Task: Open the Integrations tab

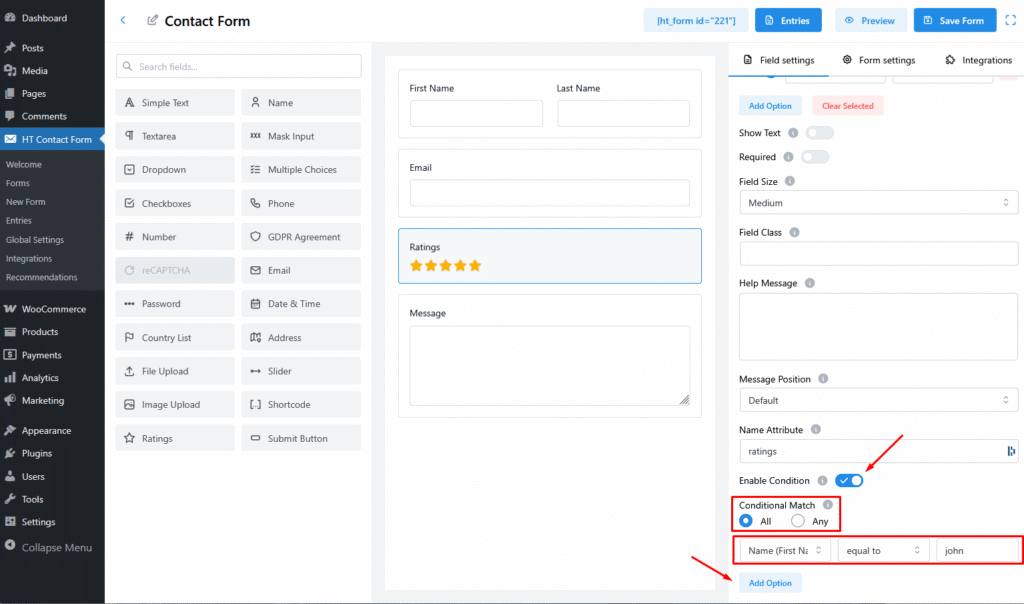Action: click(977, 60)
